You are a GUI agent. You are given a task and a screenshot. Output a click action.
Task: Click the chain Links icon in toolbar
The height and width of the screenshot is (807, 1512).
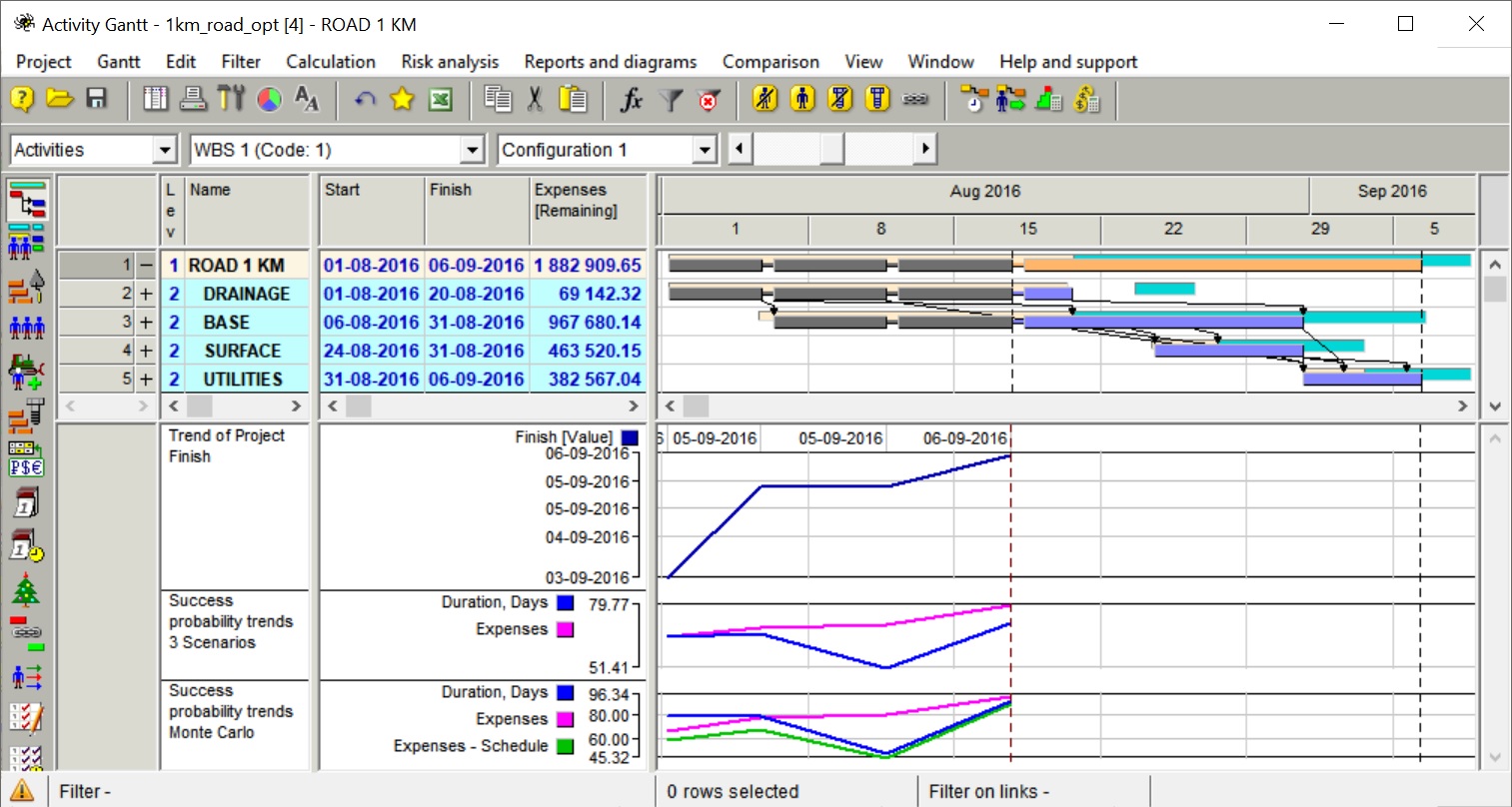pos(915,99)
